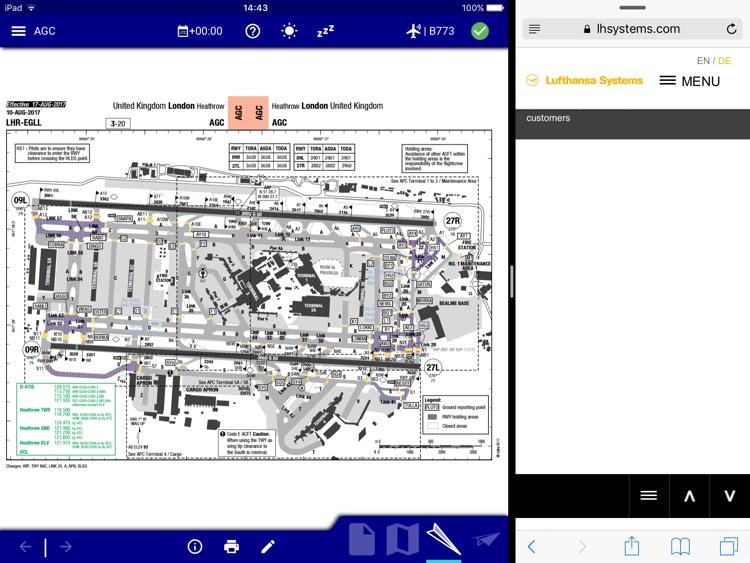Image resolution: width=750 pixels, height=563 pixels.
Task: Open the black bar list icon
Action: coord(649,496)
